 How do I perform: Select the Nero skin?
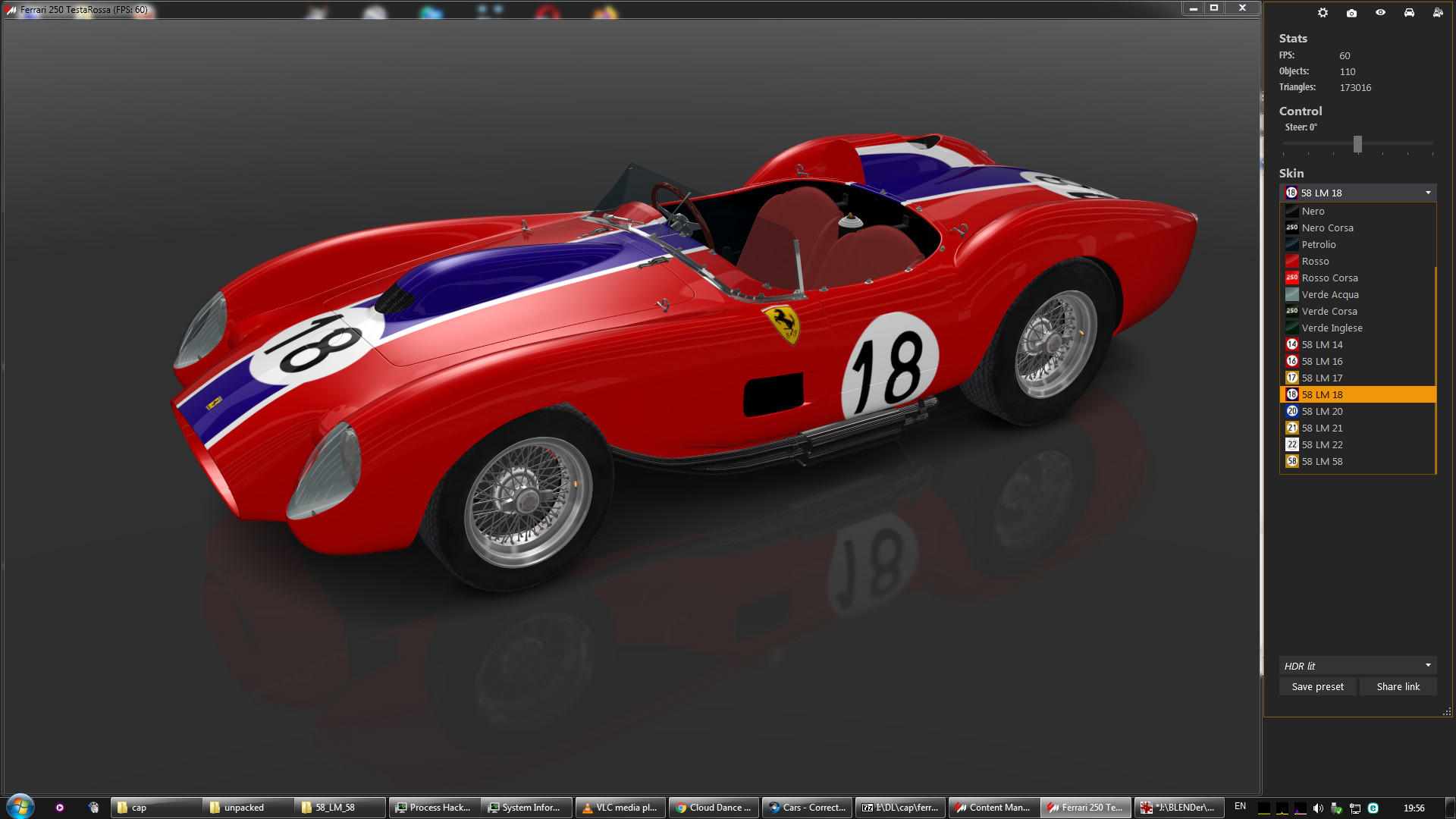pyautogui.click(x=1357, y=212)
